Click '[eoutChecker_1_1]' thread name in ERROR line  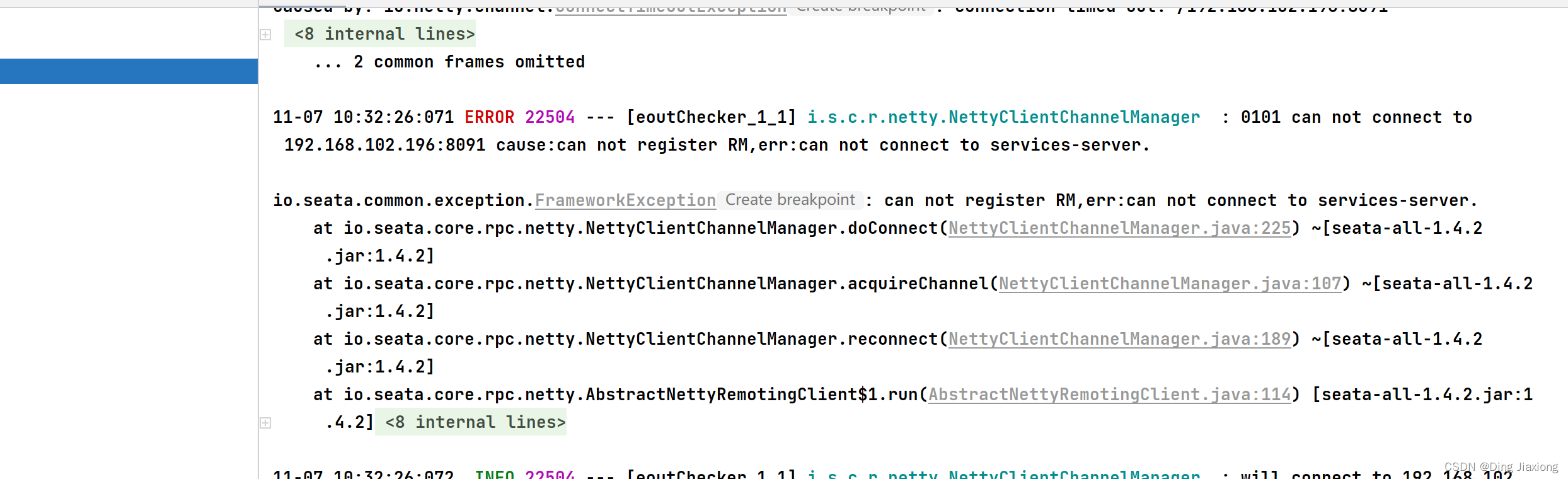point(712,117)
